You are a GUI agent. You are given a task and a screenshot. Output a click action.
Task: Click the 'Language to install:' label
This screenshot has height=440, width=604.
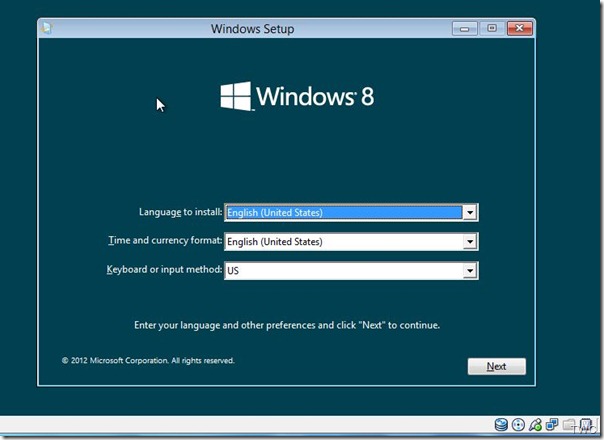(181, 212)
